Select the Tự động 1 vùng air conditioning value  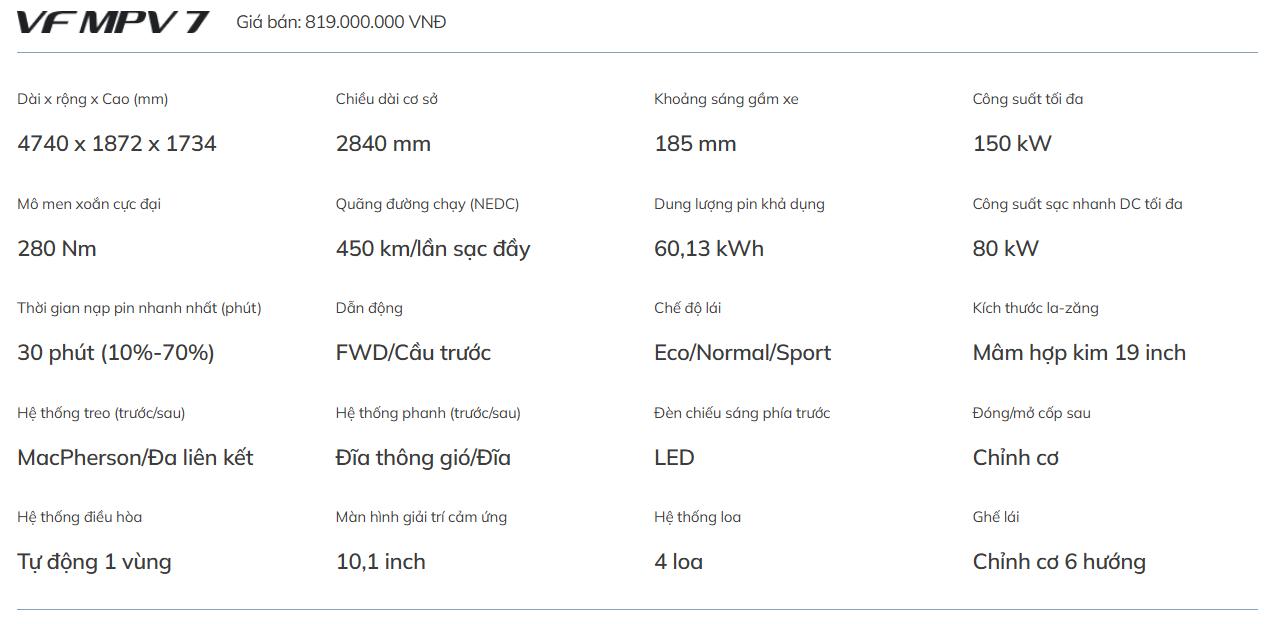click(94, 562)
